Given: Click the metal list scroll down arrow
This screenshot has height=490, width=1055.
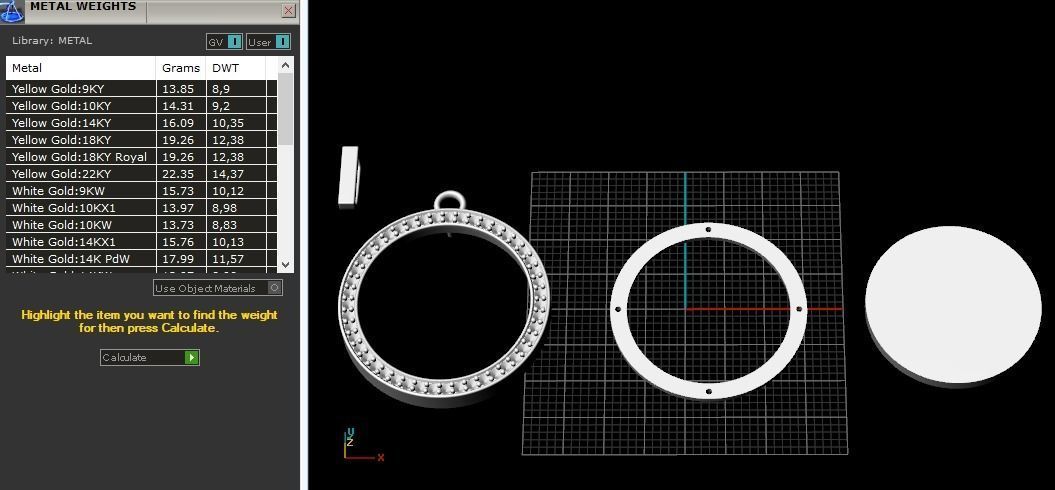Looking at the screenshot, I should (x=285, y=265).
